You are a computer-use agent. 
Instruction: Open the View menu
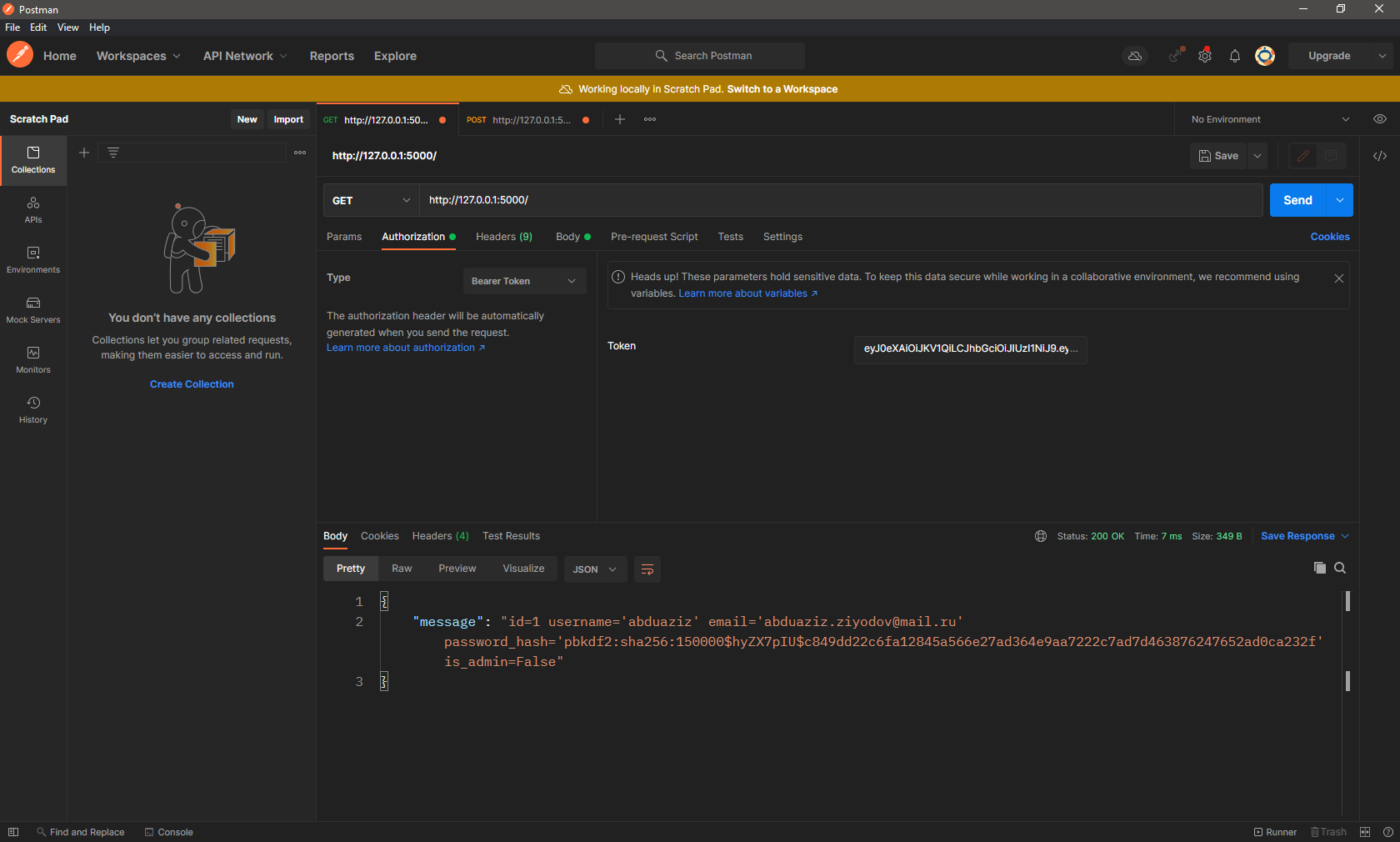point(67,28)
